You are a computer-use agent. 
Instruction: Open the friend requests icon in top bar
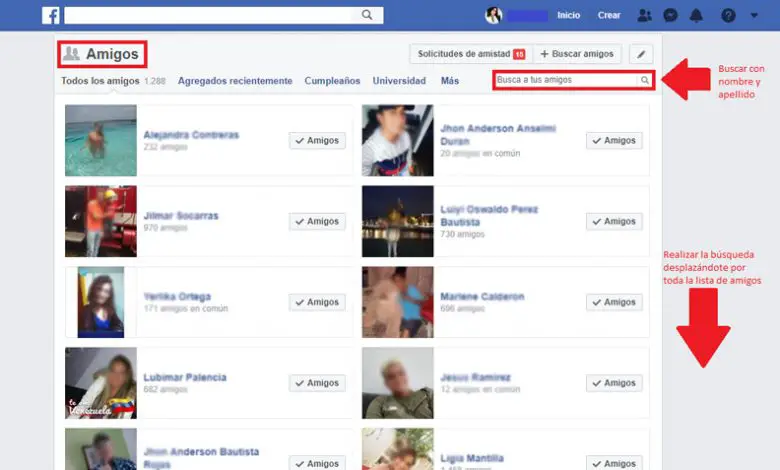[644, 15]
